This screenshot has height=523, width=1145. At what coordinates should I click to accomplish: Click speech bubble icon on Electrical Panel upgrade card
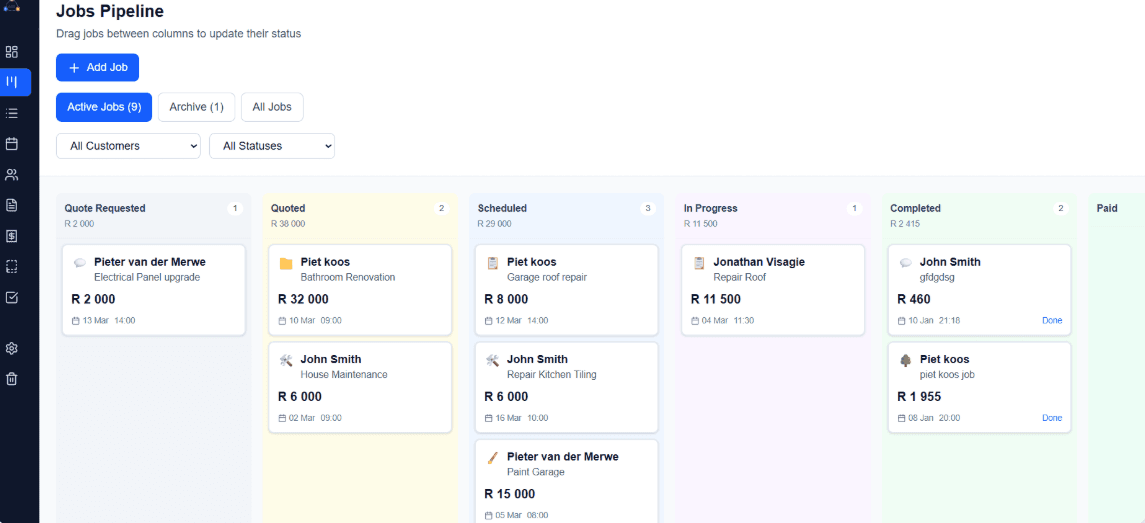[x=80, y=262]
